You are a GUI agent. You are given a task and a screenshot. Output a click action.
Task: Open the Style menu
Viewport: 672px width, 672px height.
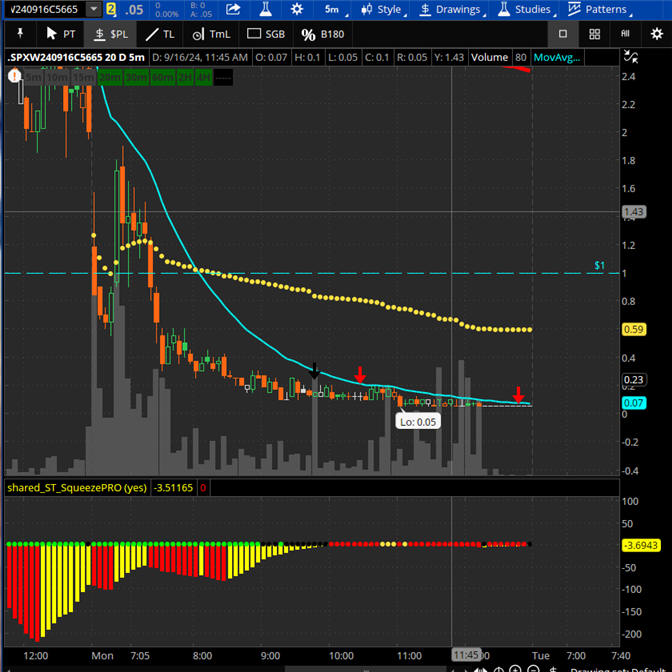point(383,9)
